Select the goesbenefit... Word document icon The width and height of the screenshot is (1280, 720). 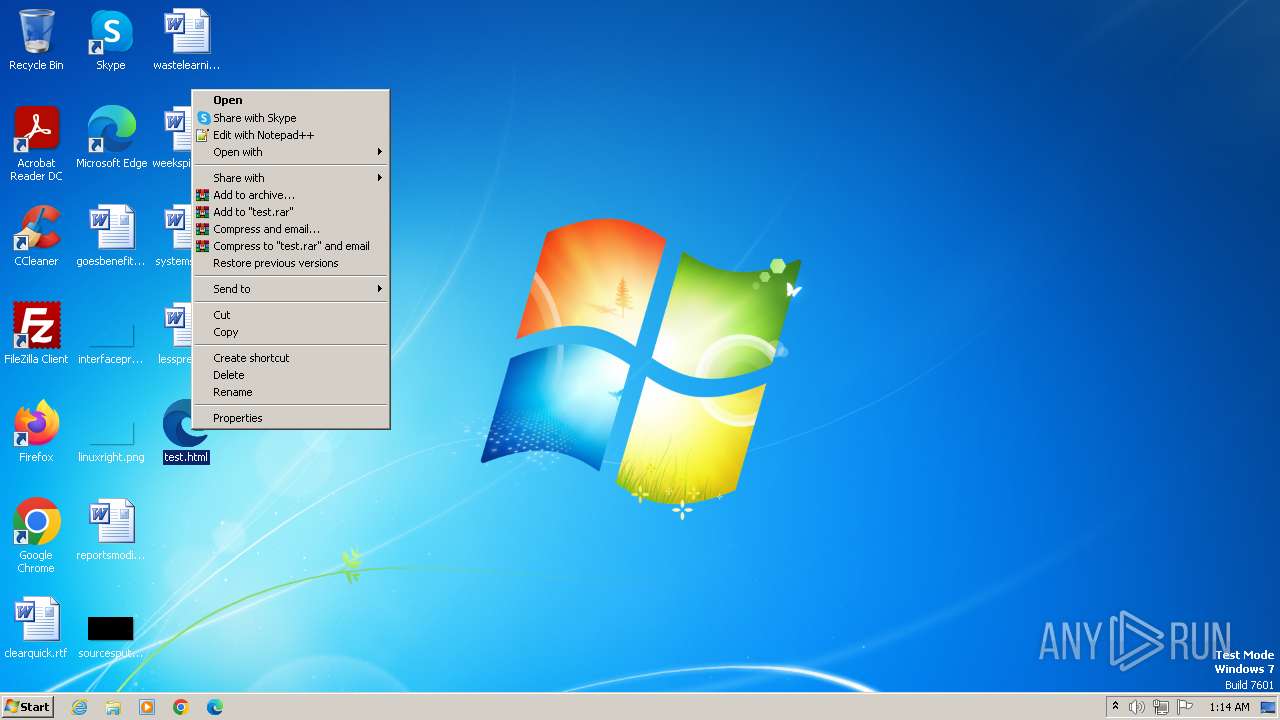point(111,236)
